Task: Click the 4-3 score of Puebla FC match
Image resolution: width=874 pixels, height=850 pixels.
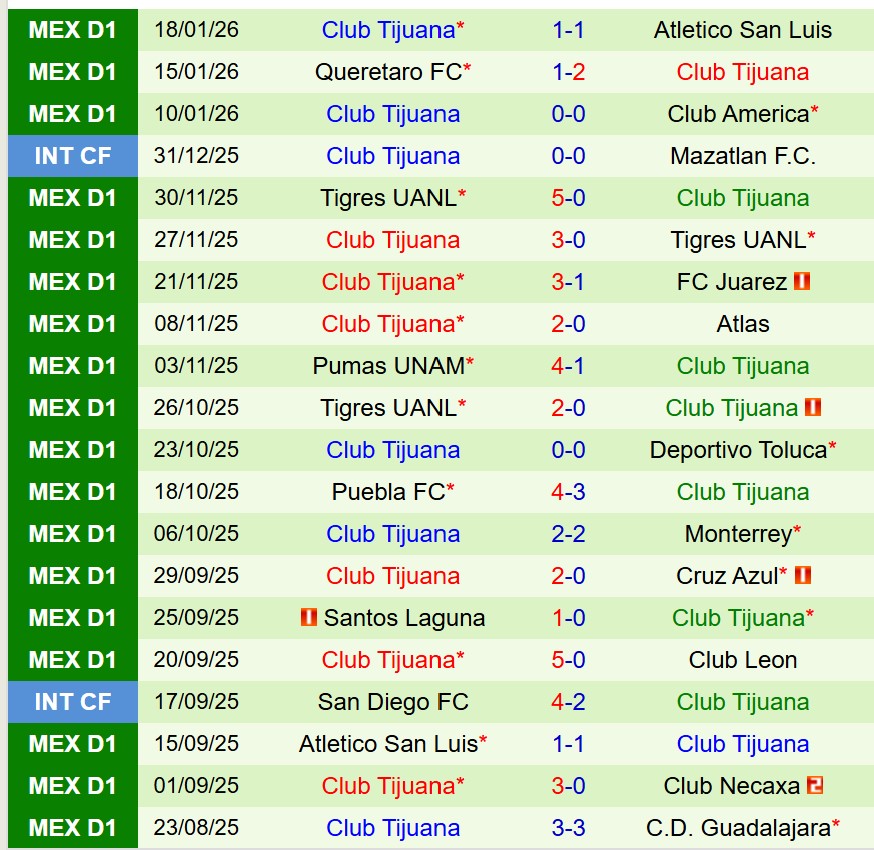Action: click(x=568, y=492)
